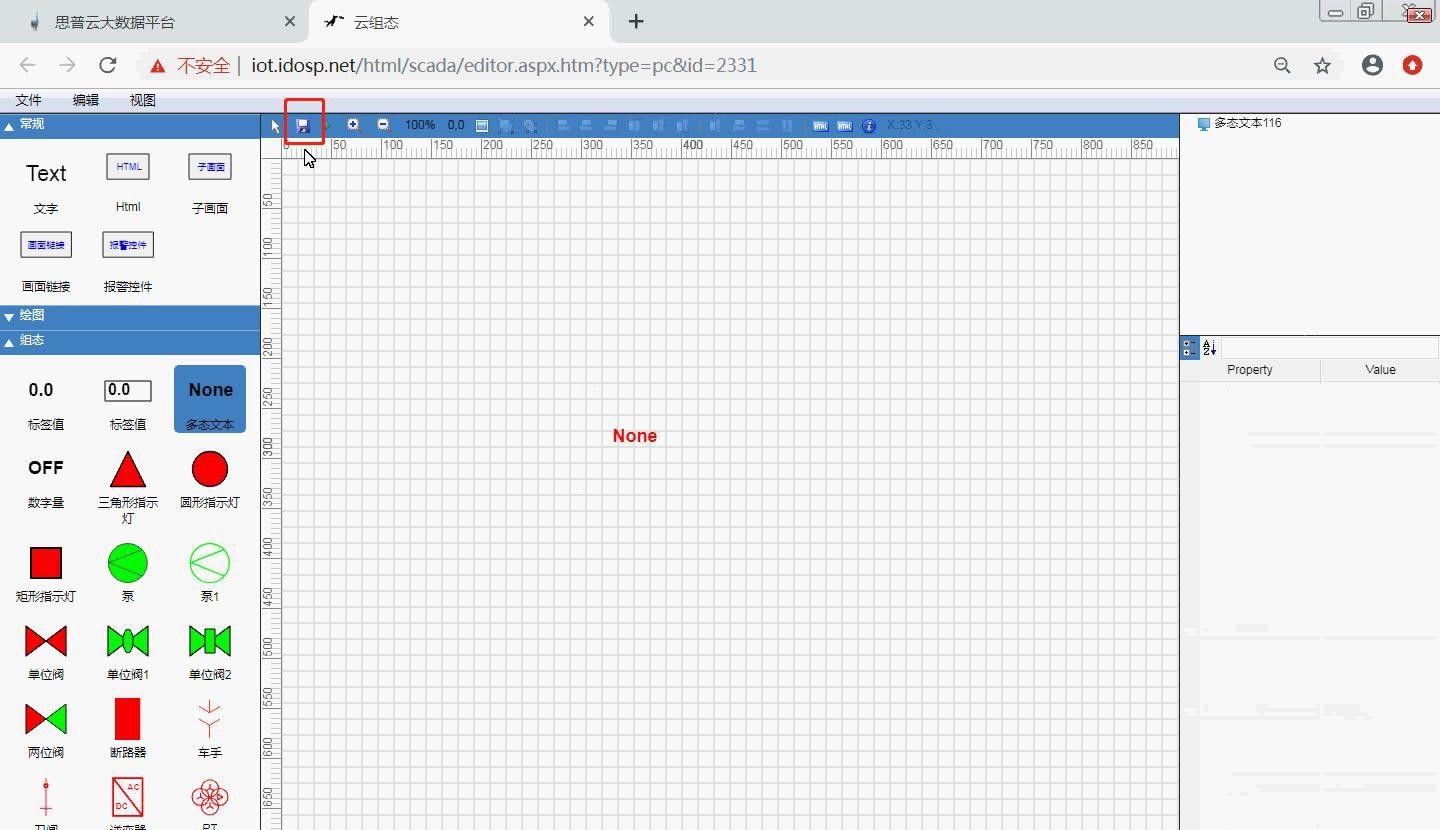Select the pointer arrow tool
This screenshot has width=1440, height=830.
tap(275, 126)
